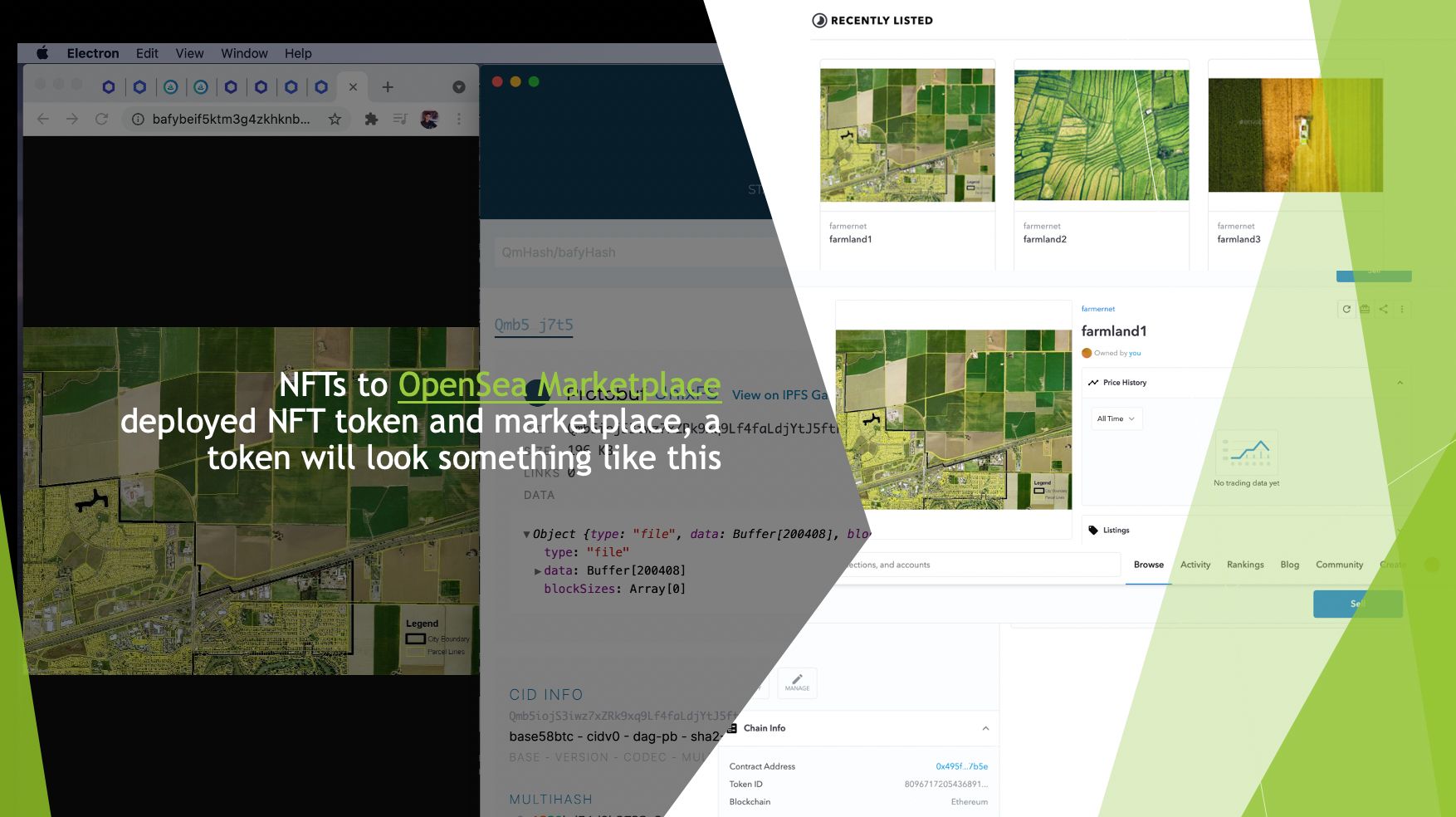Open the browser three-dot menu

pos(458,119)
